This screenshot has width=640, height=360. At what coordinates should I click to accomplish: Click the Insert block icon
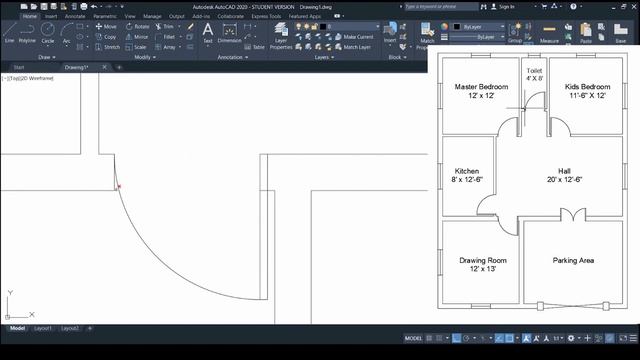click(390, 33)
